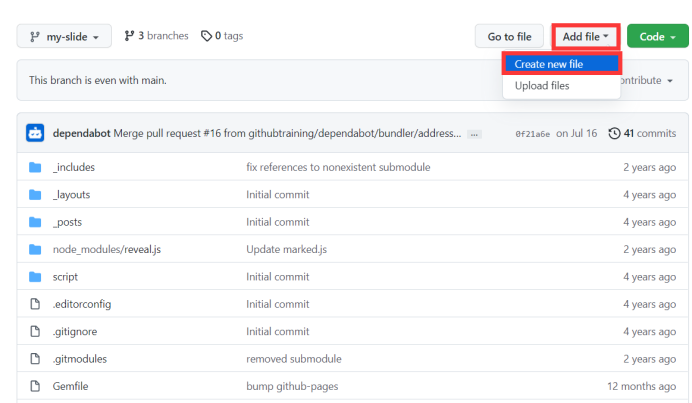Image resolution: width=692 pixels, height=403 pixels.
Task: Open 'fix references to nonexistent submodule' commit
Action: tap(338, 167)
